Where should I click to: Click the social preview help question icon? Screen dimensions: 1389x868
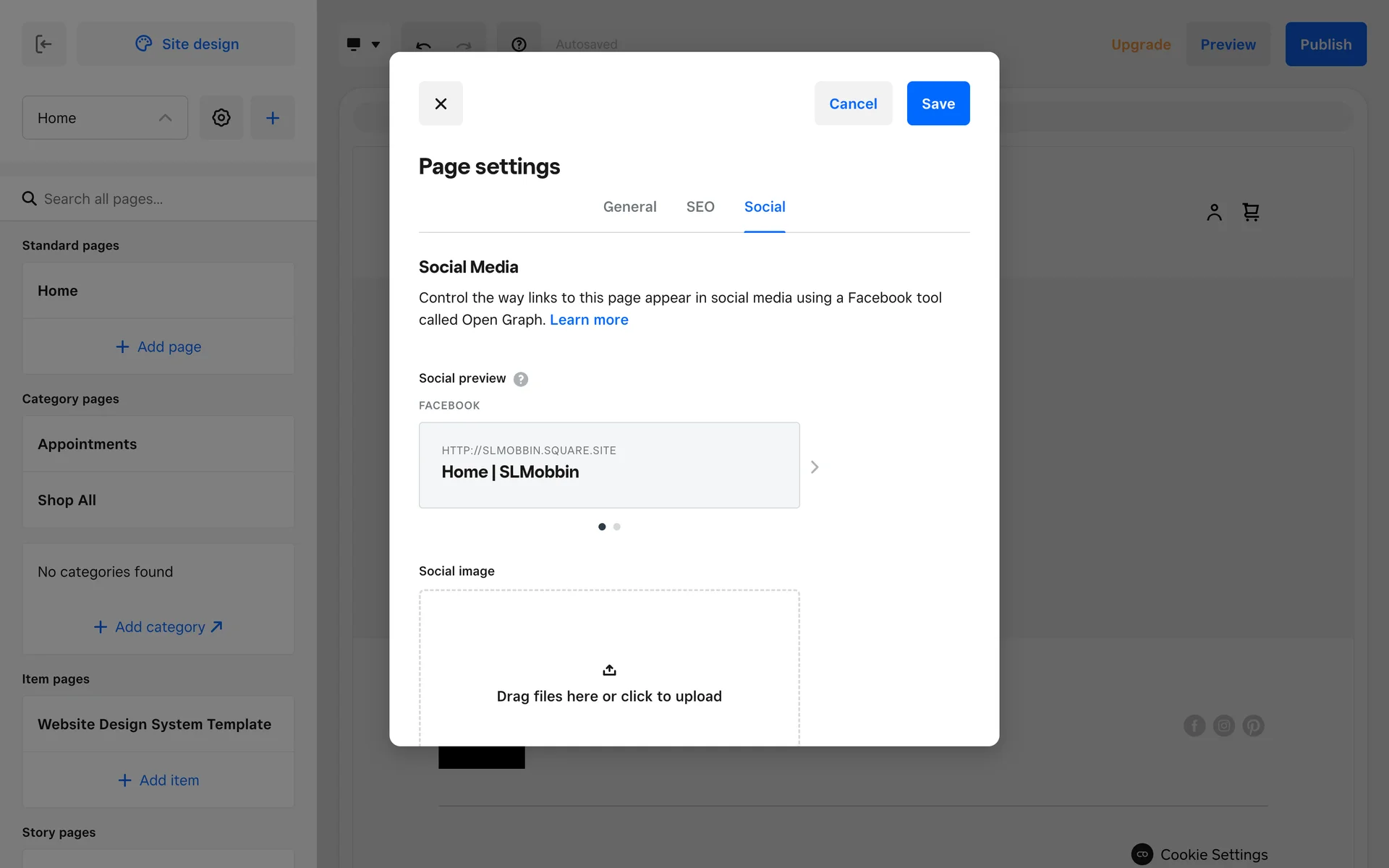[x=521, y=379]
